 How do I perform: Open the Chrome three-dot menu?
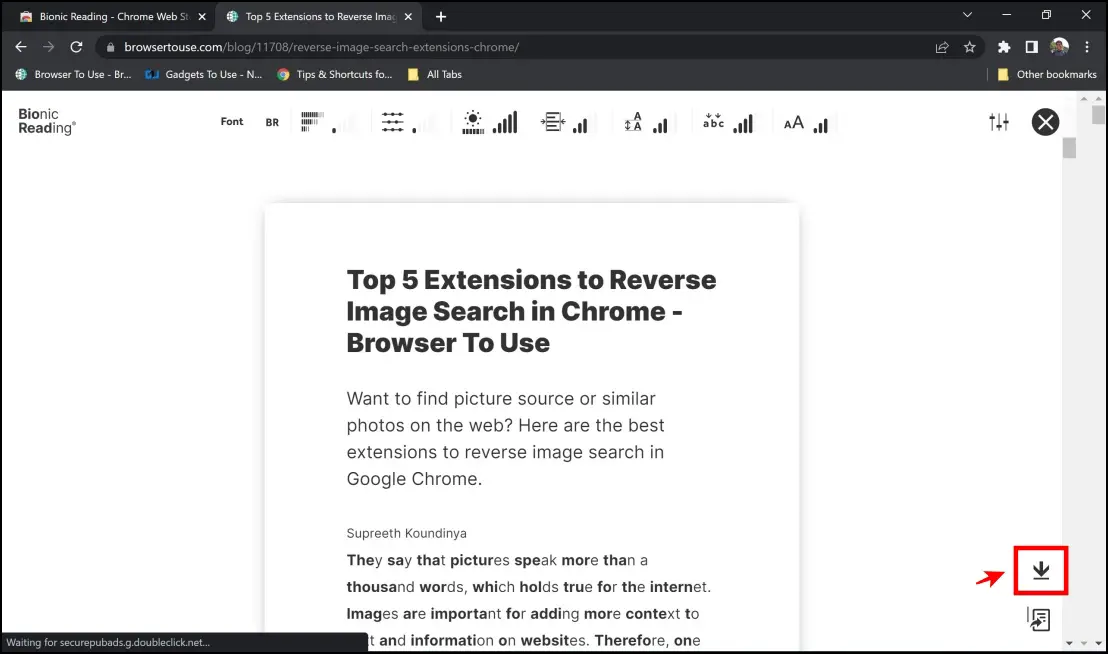(x=1087, y=47)
